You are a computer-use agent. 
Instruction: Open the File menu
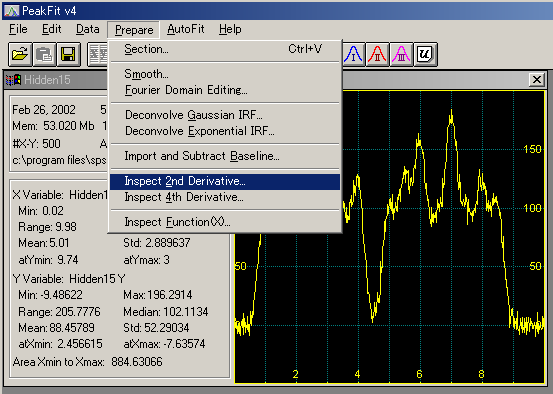tap(18, 29)
